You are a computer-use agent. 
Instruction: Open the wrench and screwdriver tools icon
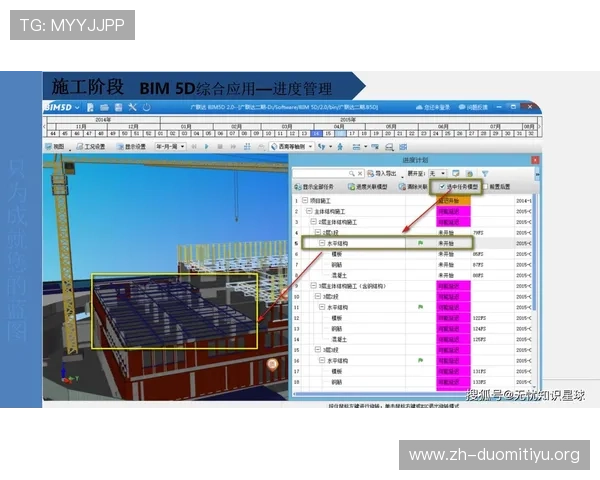[x=132, y=108]
